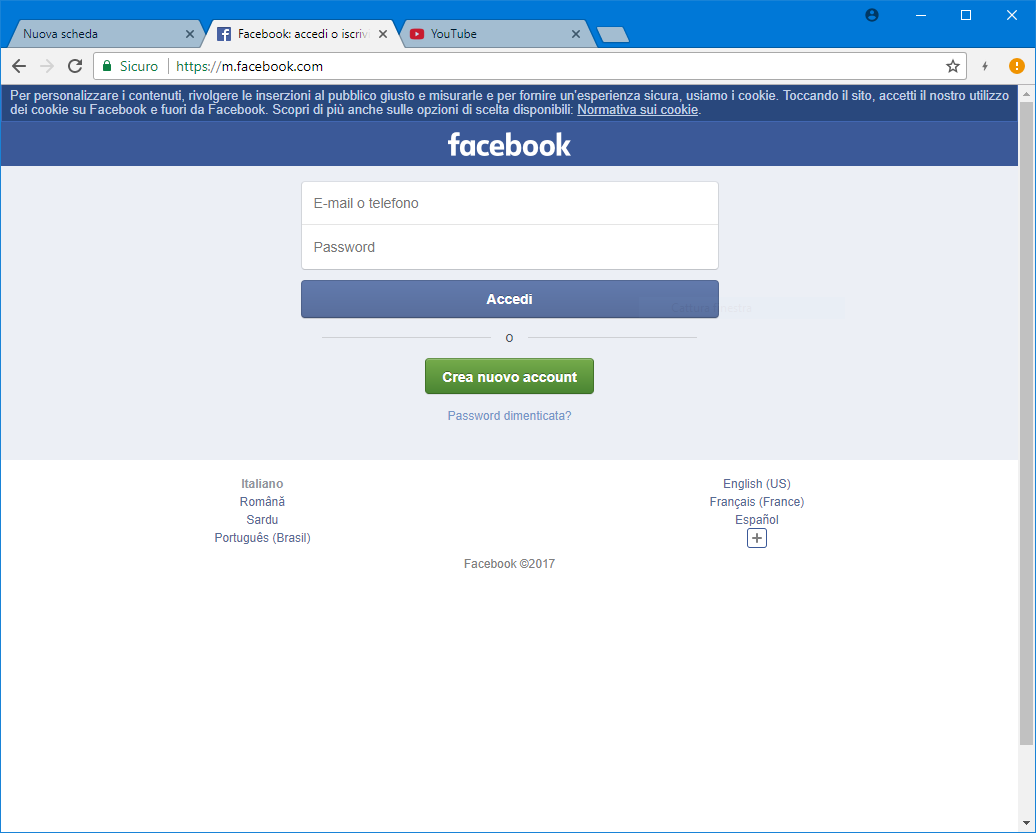The image size is (1036, 833).
Task: Click the green padlock security icon
Action: [107, 65]
